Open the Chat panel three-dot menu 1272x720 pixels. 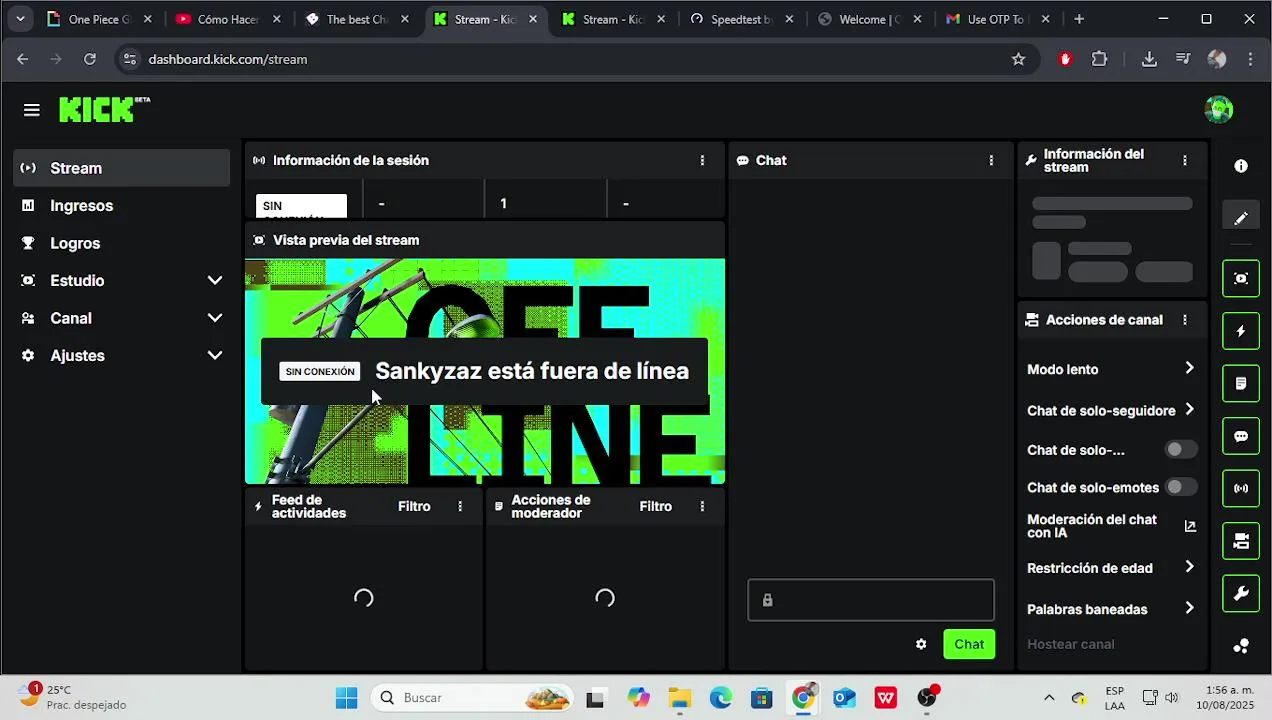point(991,160)
